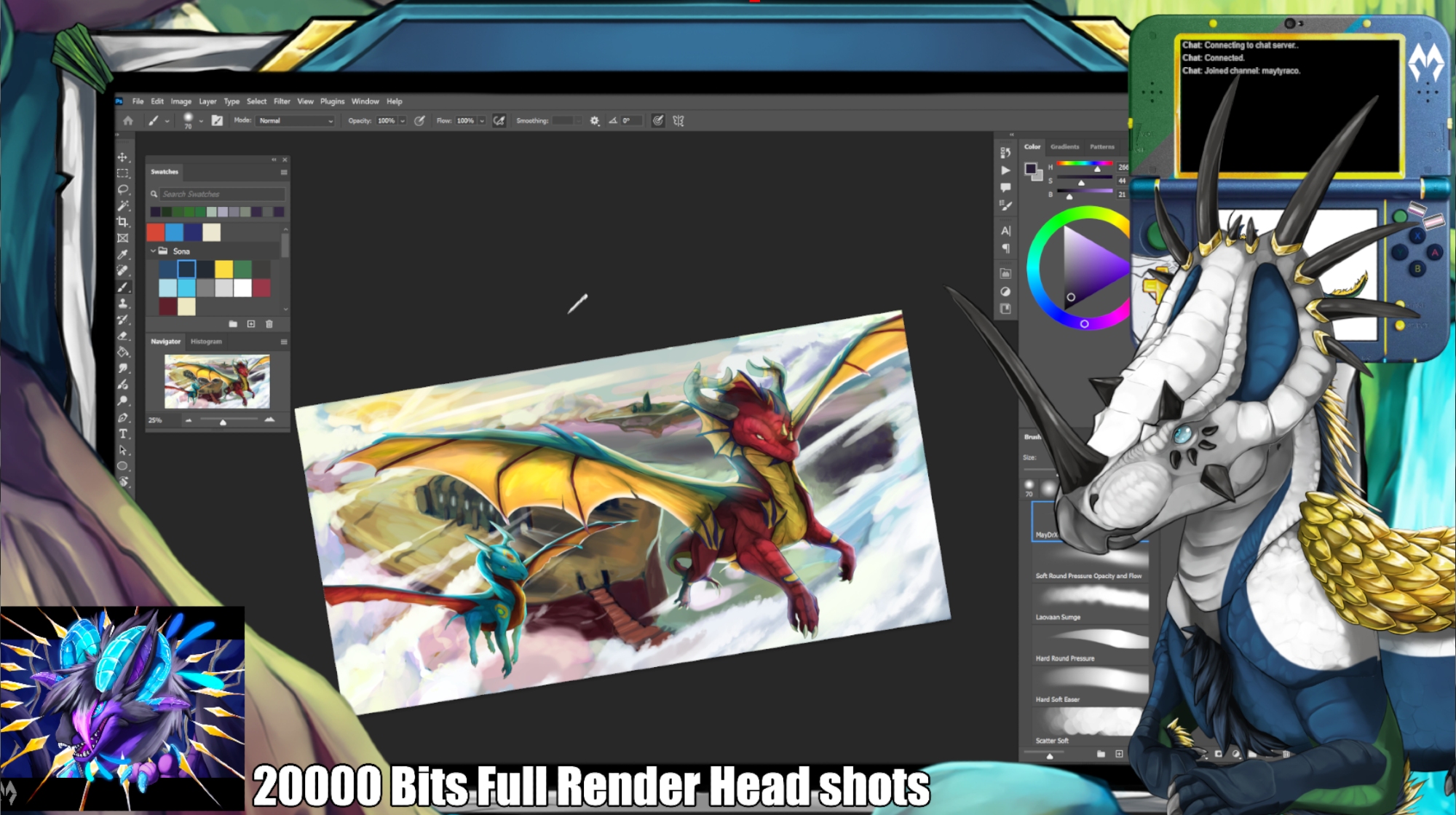Image resolution: width=1456 pixels, height=815 pixels.
Task: Open the blending Mode dropdown
Action: (295, 121)
